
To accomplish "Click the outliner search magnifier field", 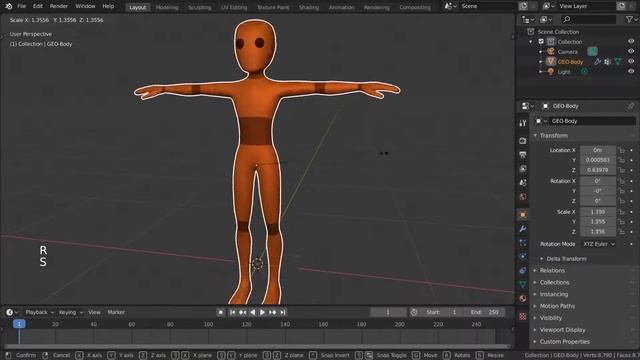I will point(588,19).
